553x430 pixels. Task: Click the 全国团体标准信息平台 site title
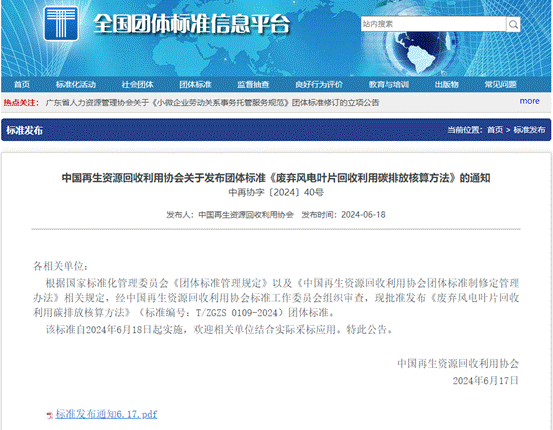coord(192,24)
